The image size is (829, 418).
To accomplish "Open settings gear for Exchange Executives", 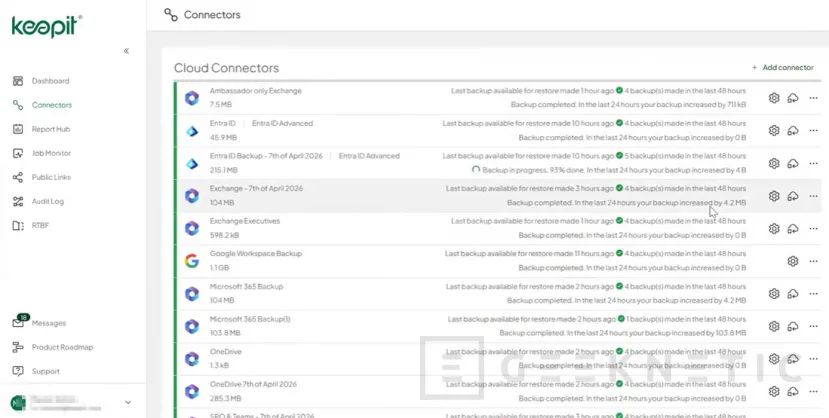I will point(774,229).
